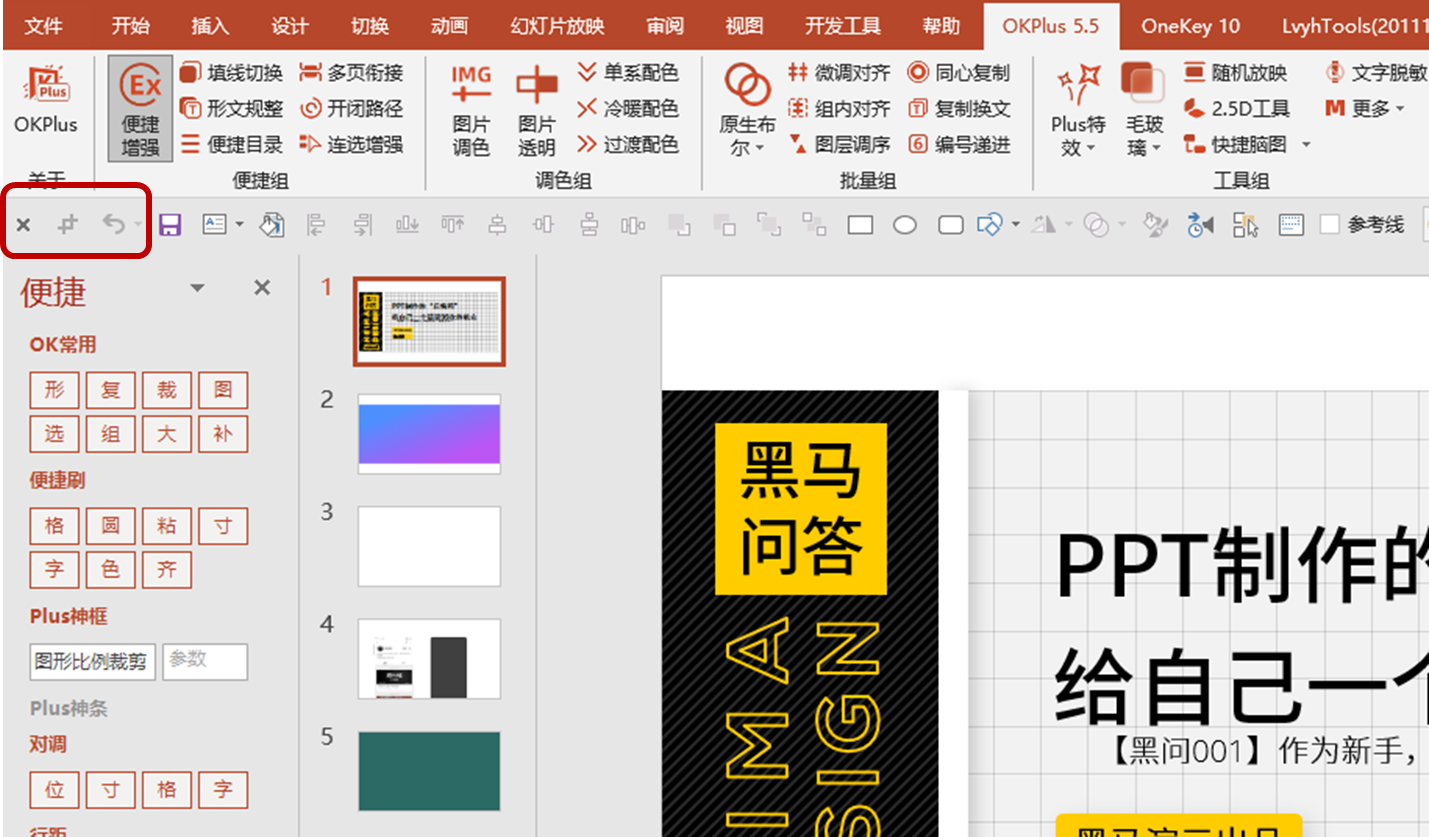The height and width of the screenshot is (837, 1429).
Task: Click the 复制换文 tool
Action: click(959, 109)
